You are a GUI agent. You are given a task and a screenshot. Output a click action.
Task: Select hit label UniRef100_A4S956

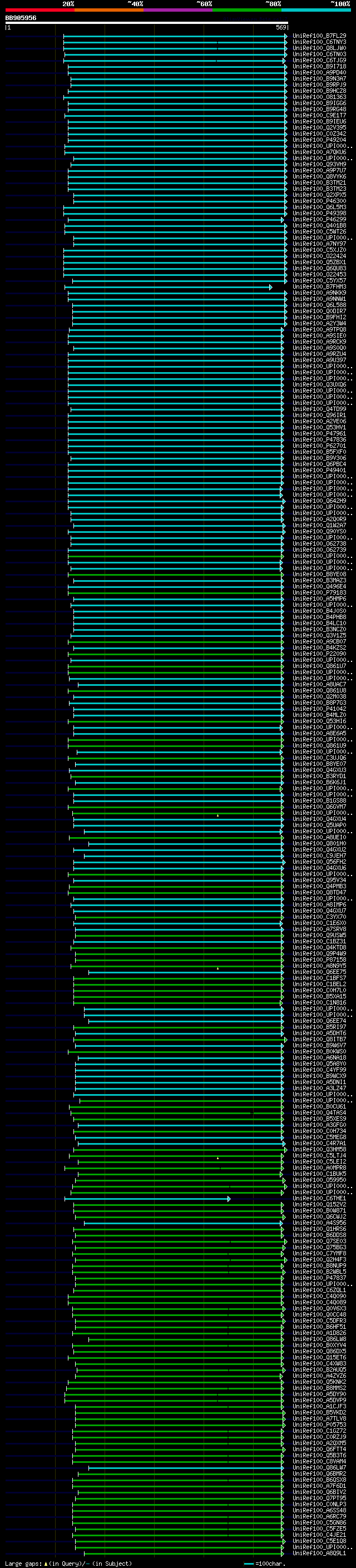pyautogui.click(x=319, y=1223)
